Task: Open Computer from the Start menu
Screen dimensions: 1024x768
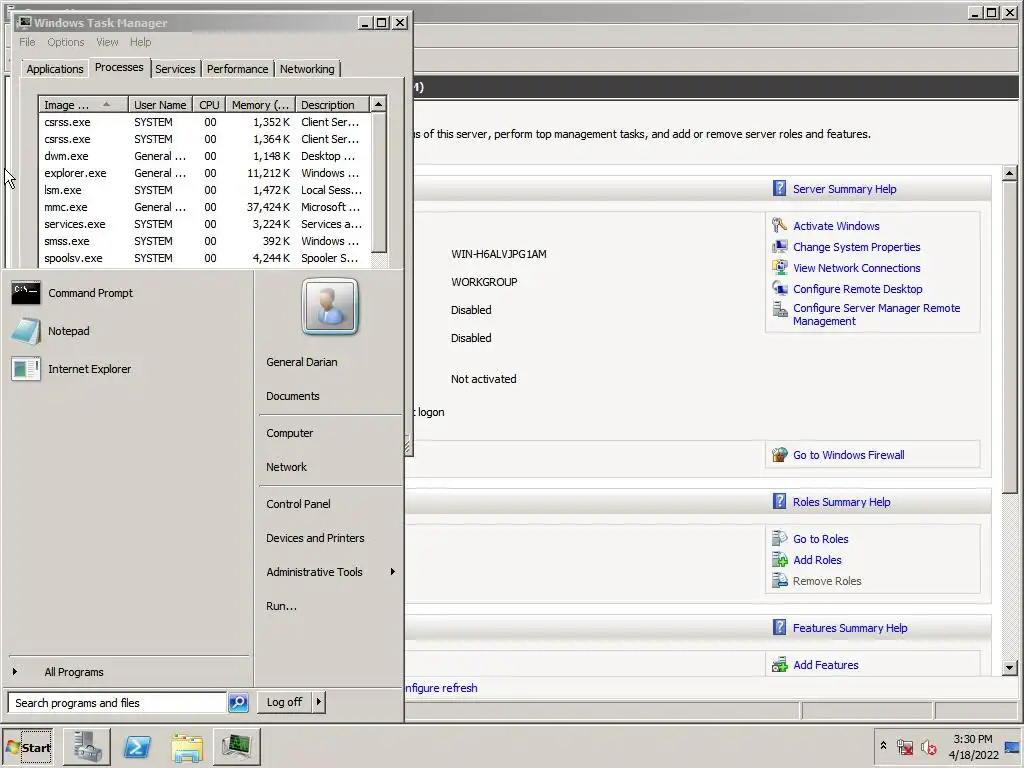Action: [x=290, y=433]
